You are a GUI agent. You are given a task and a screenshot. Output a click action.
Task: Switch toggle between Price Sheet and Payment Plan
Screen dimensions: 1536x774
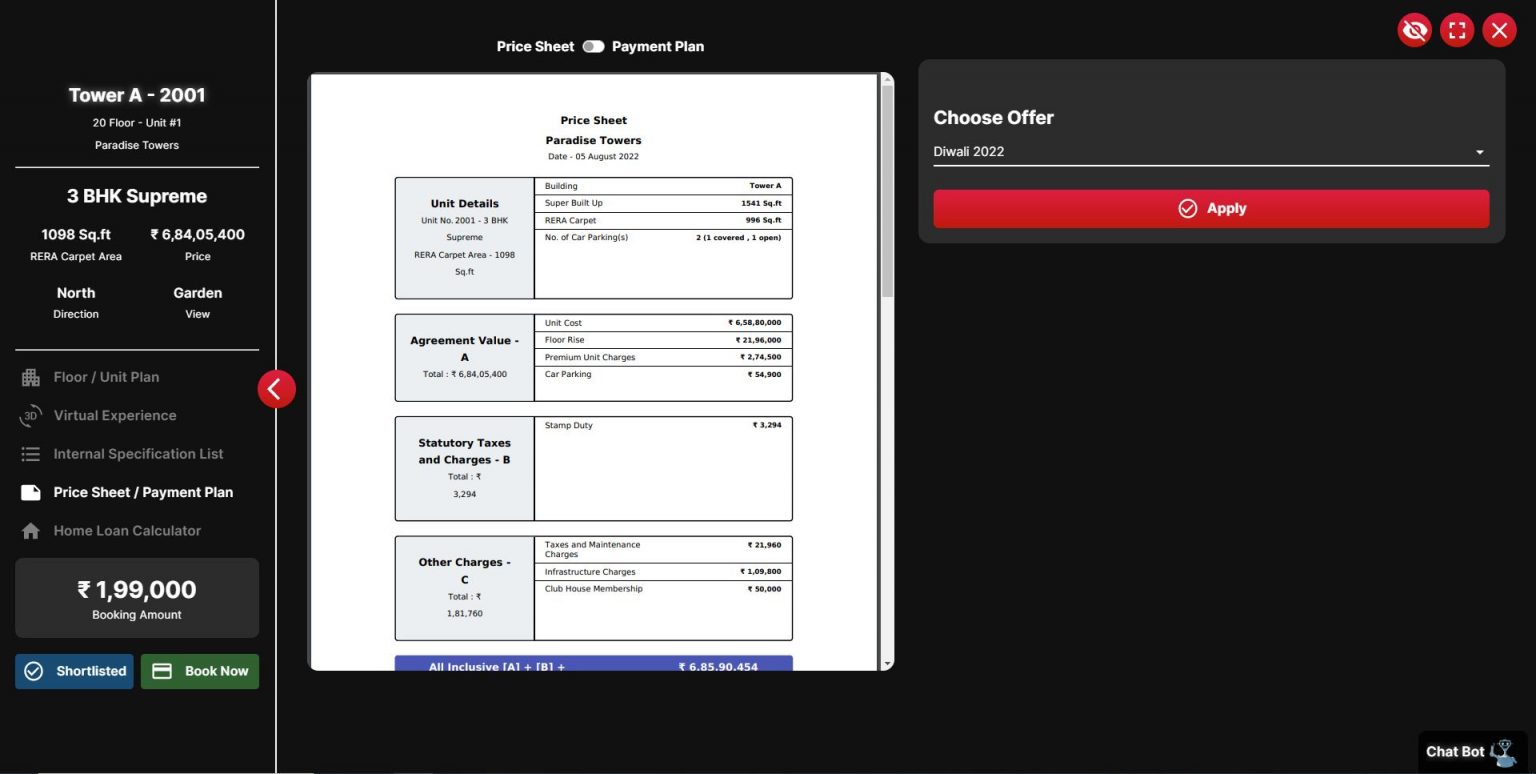click(x=594, y=47)
